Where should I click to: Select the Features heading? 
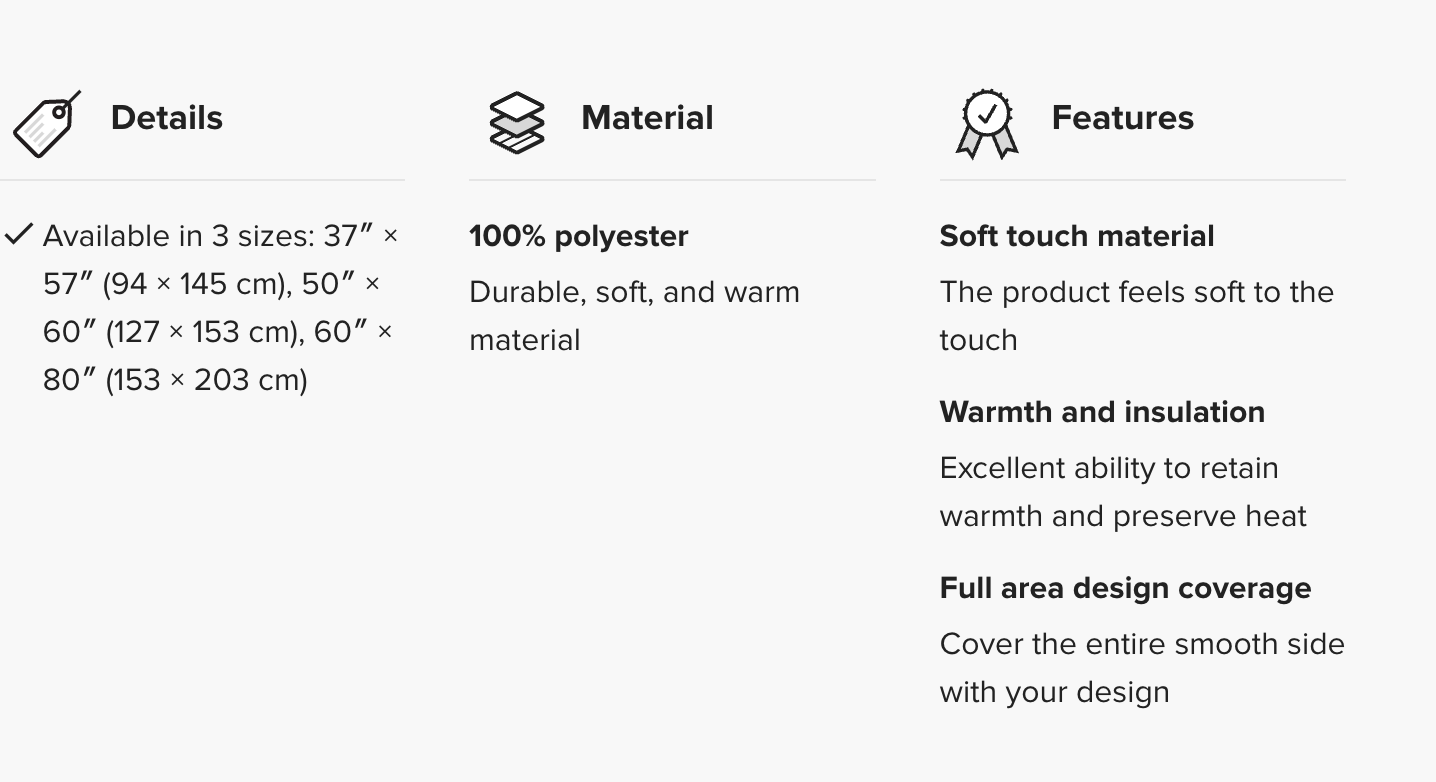[1122, 118]
